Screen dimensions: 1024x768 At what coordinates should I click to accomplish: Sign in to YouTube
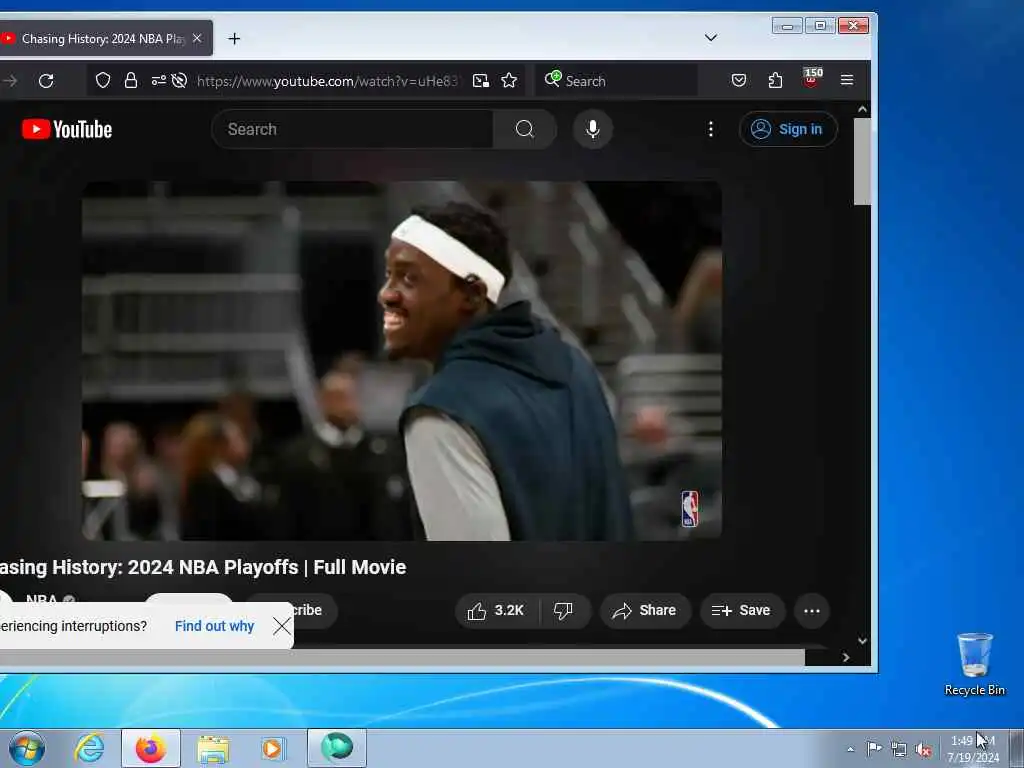coord(788,129)
